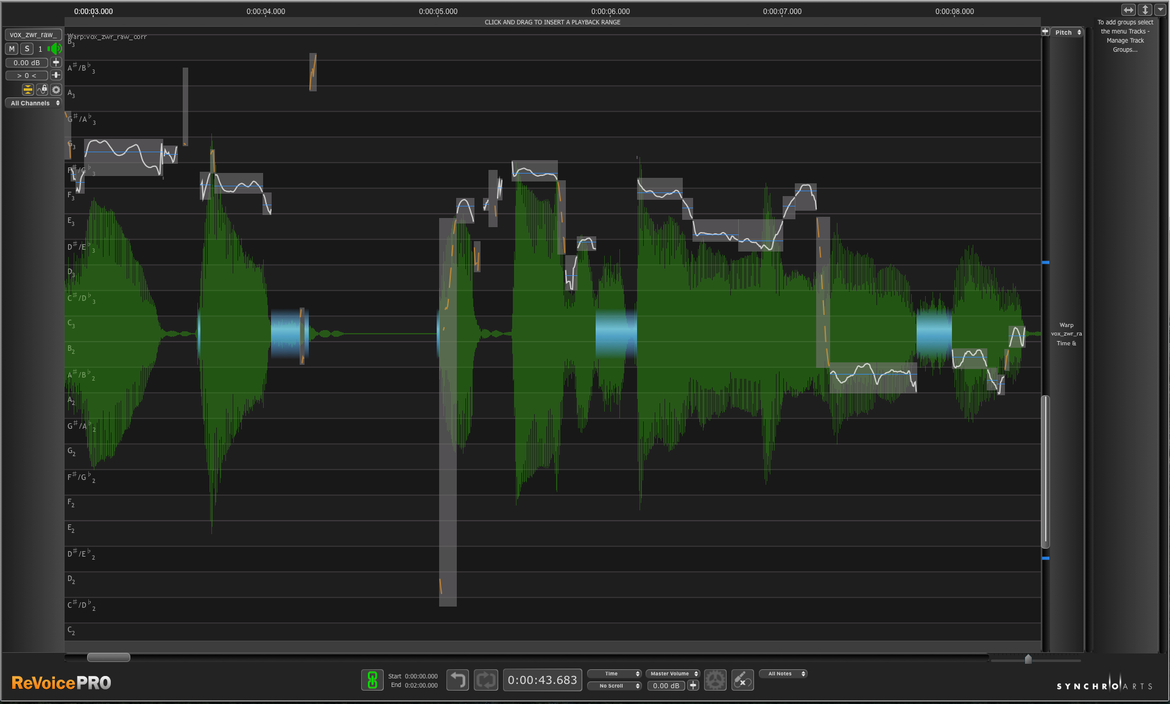Click the Synchro Arts logo
This screenshot has height=704, width=1170.
[x=1104, y=685]
